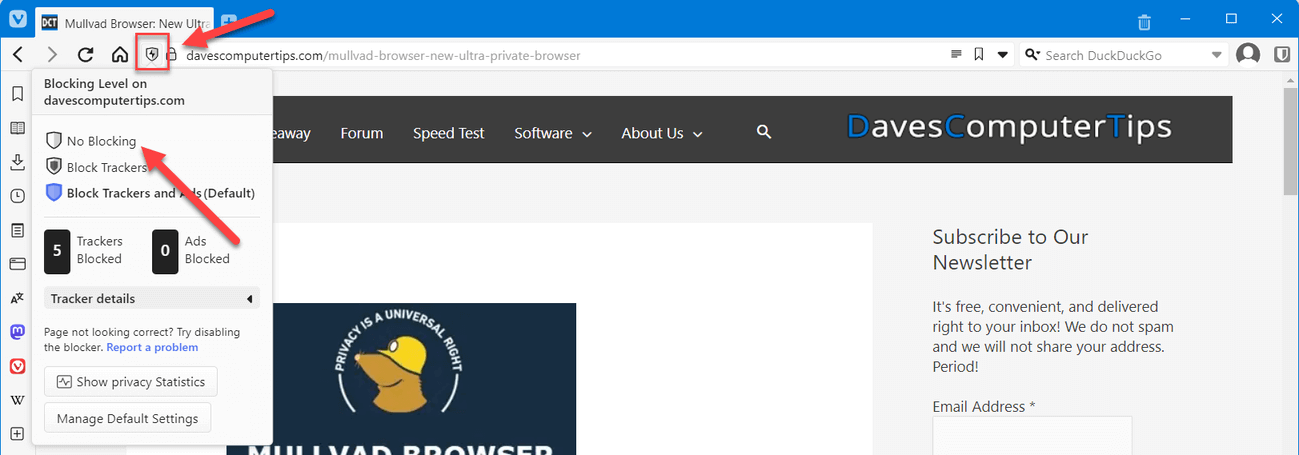The image size is (1299, 455).
Task: Click Manage Default Settings button
Action: coord(128,419)
